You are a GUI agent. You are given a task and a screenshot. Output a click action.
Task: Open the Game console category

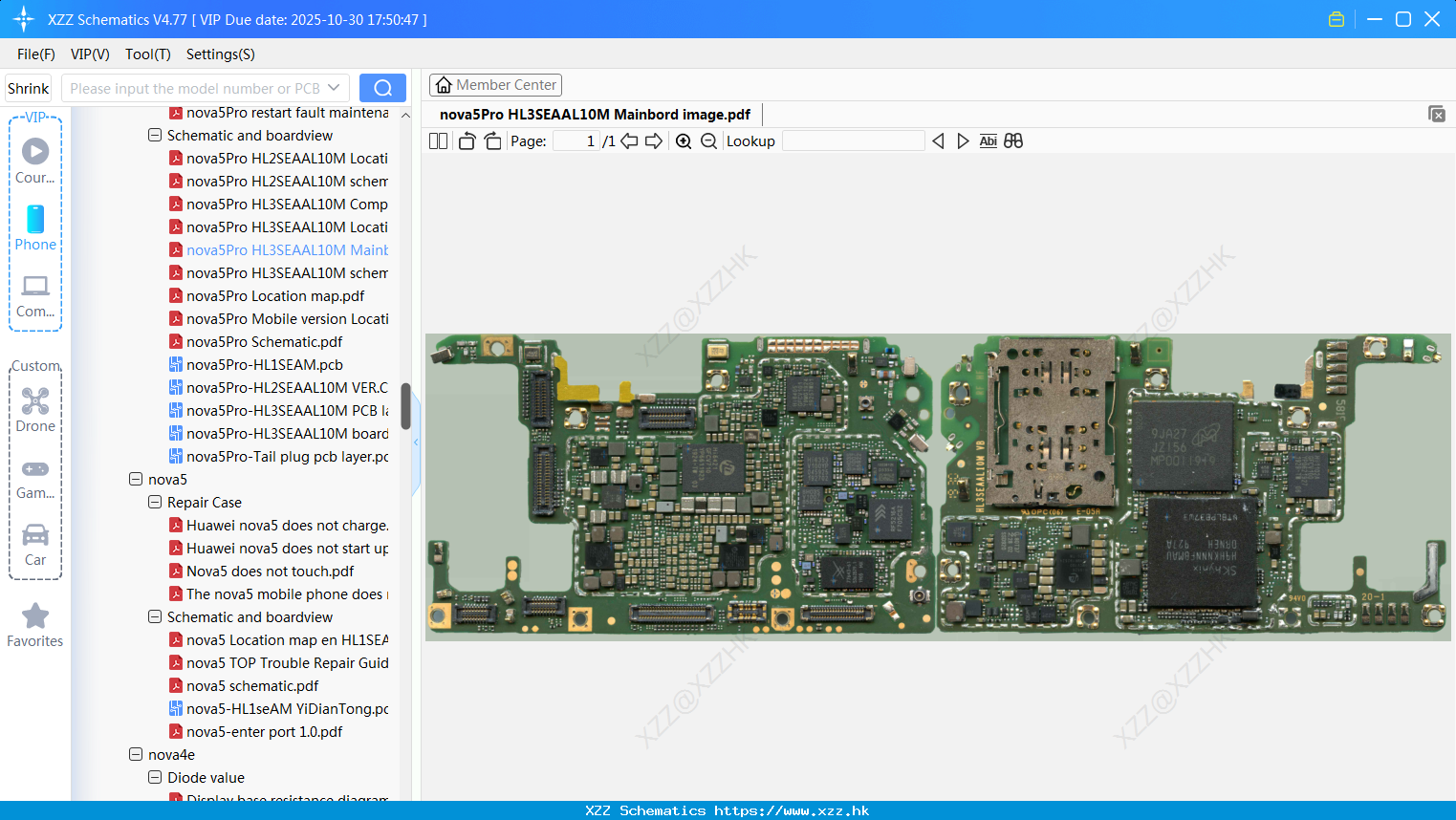[35, 478]
